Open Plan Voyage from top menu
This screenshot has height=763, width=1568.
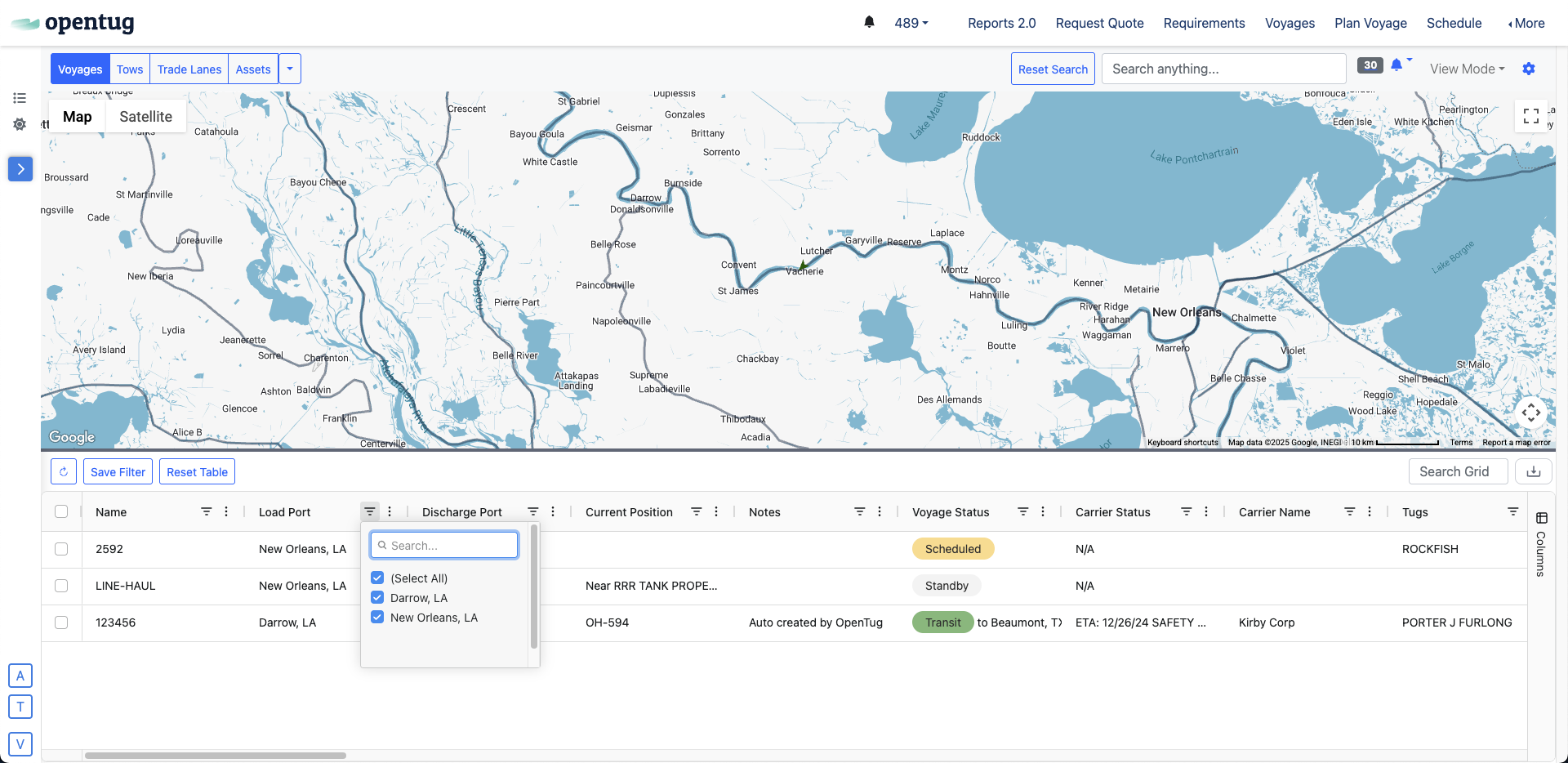(x=1370, y=23)
